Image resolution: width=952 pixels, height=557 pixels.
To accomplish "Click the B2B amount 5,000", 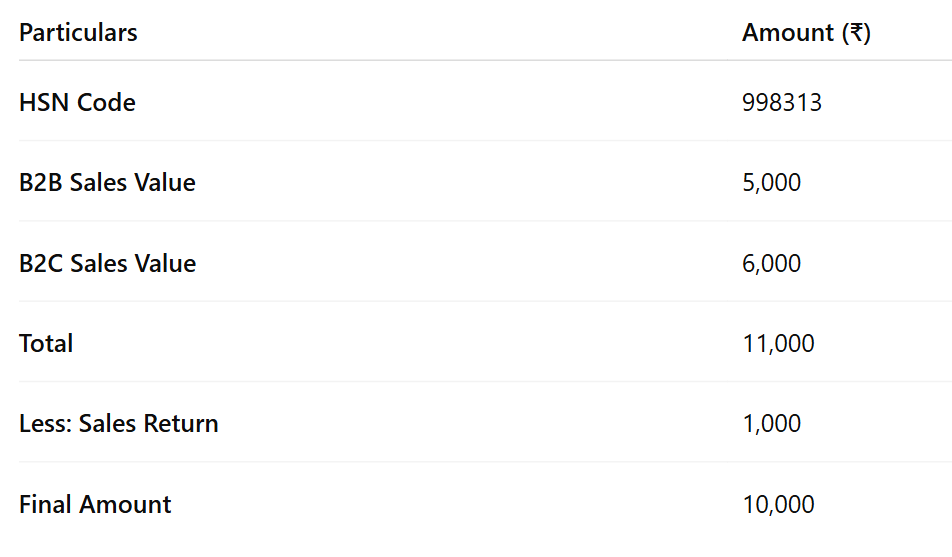I will 771,183.
